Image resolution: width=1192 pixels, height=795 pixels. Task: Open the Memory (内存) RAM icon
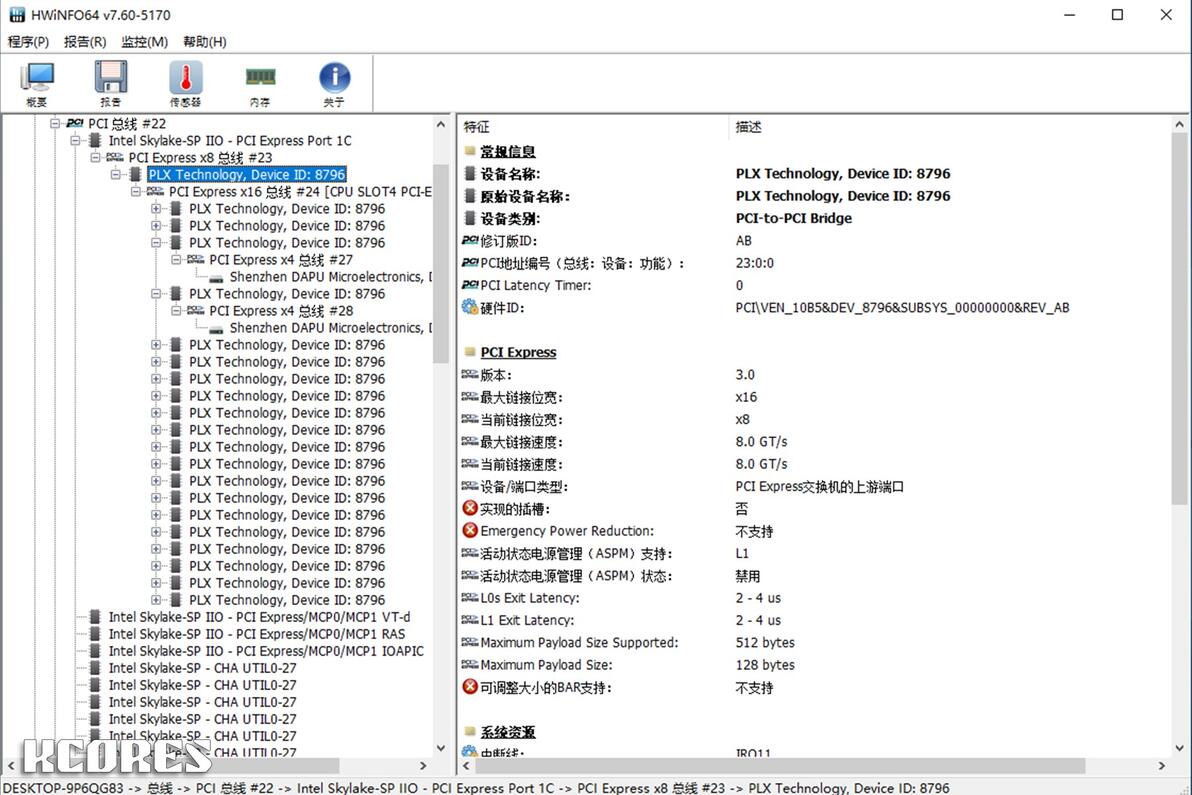click(x=260, y=84)
